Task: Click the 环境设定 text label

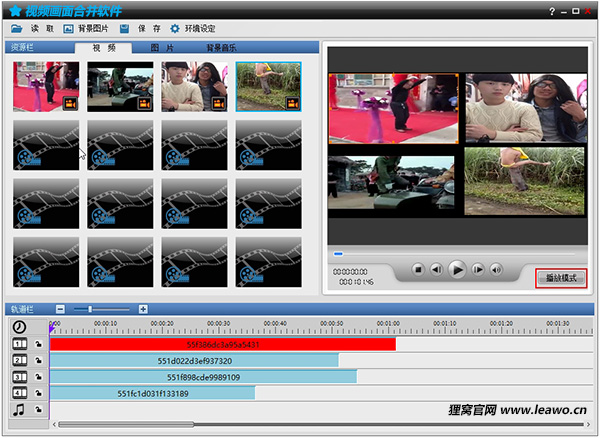Action: pos(200,29)
